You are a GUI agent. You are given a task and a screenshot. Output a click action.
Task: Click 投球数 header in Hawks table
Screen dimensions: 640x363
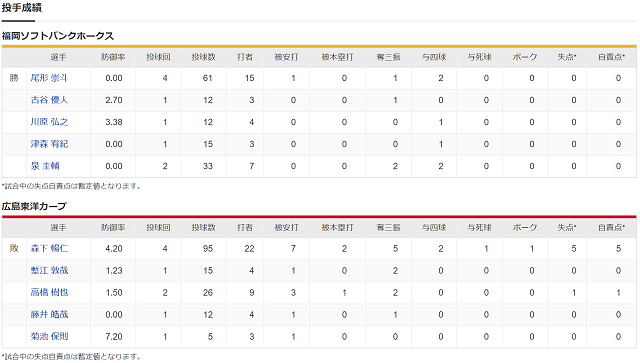[204, 57]
